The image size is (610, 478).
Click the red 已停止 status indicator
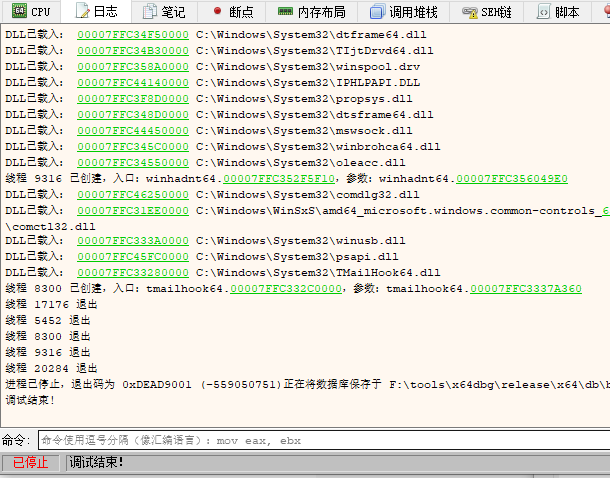click(30, 462)
